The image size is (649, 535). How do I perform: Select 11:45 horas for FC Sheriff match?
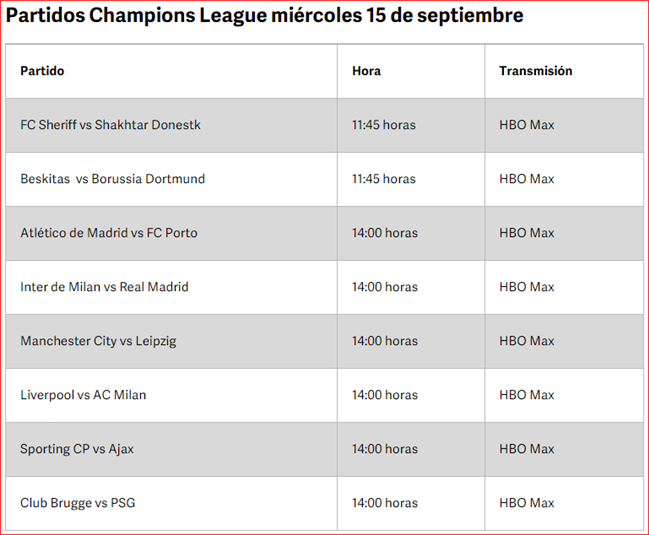tap(384, 125)
